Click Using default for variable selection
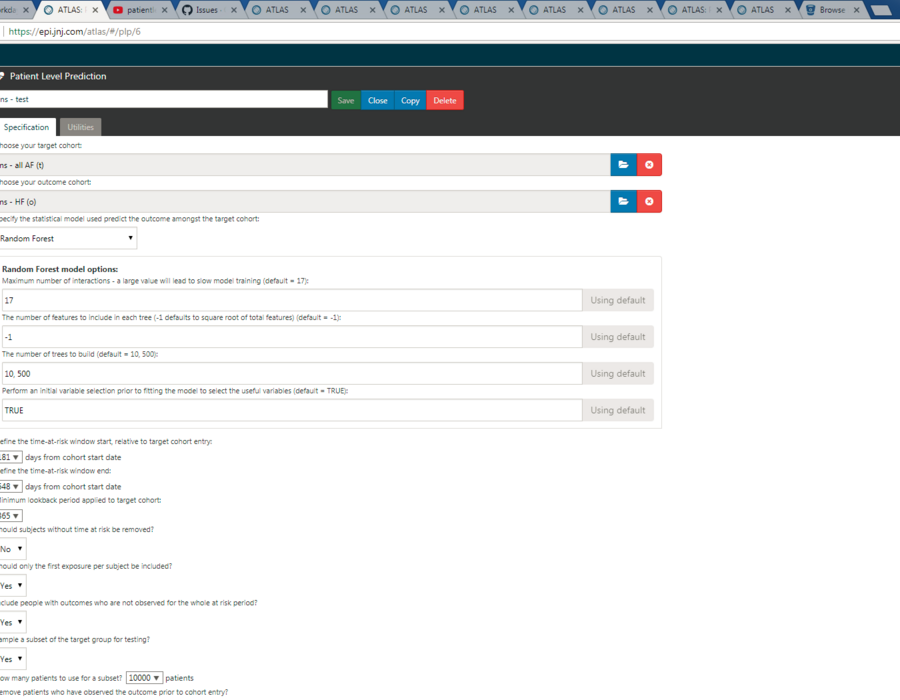Screen dimensions: 900x700 (618, 410)
